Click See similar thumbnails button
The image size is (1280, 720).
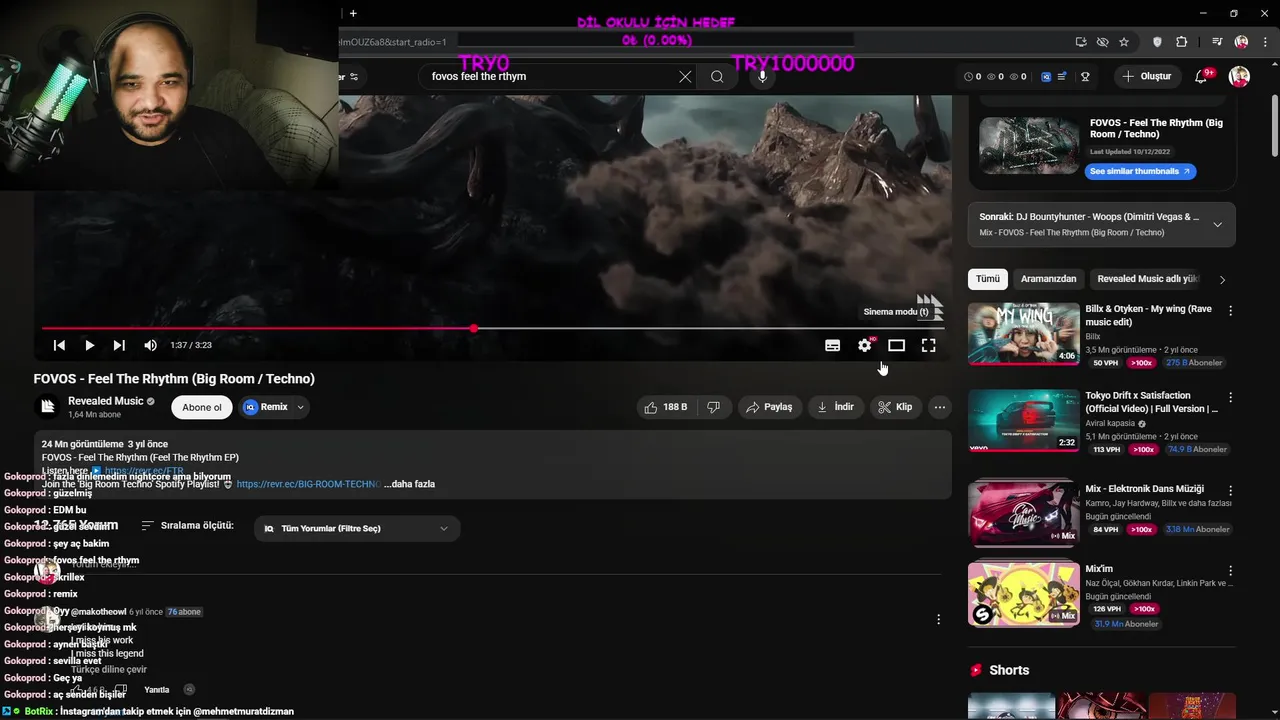coord(1140,171)
